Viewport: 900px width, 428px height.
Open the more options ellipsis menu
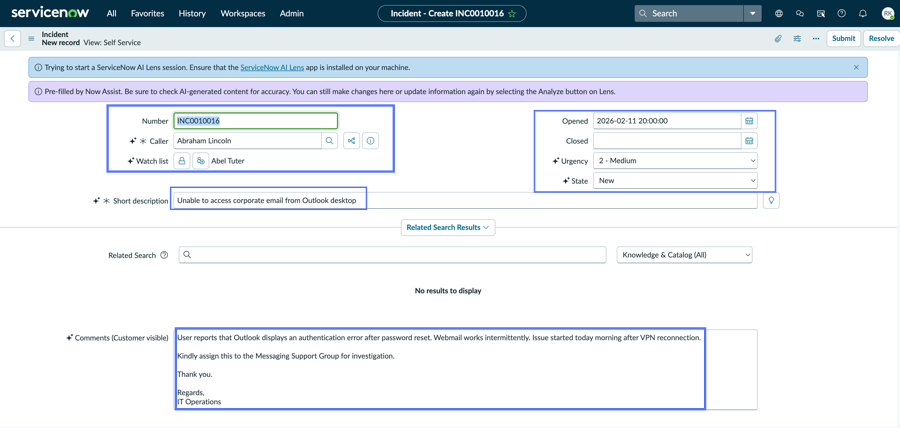(x=816, y=38)
